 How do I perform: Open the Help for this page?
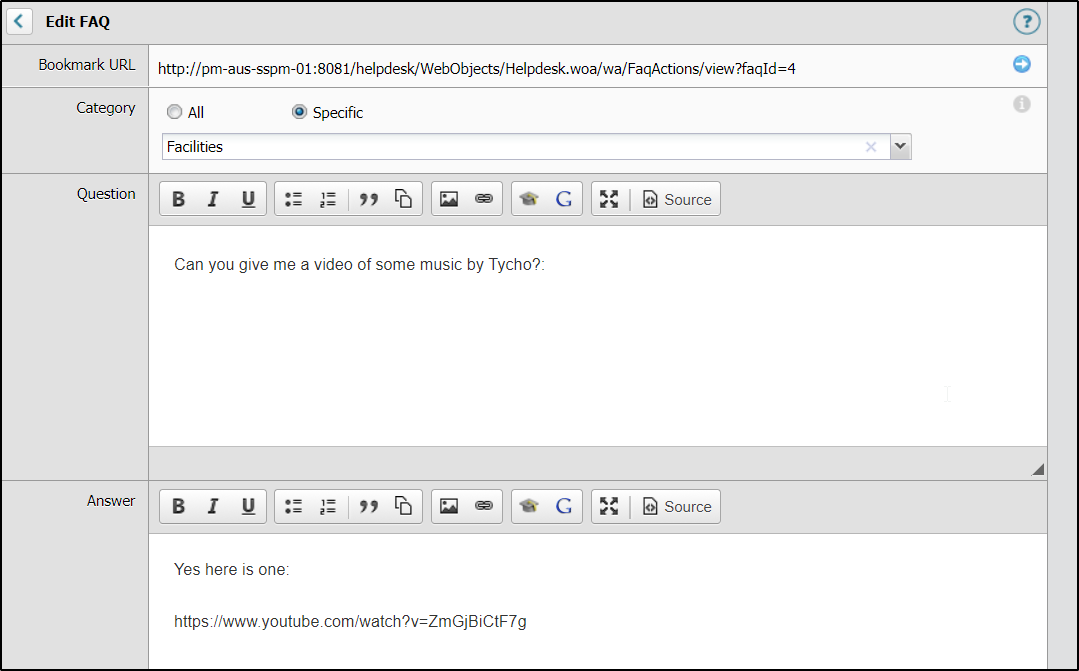(1026, 21)
